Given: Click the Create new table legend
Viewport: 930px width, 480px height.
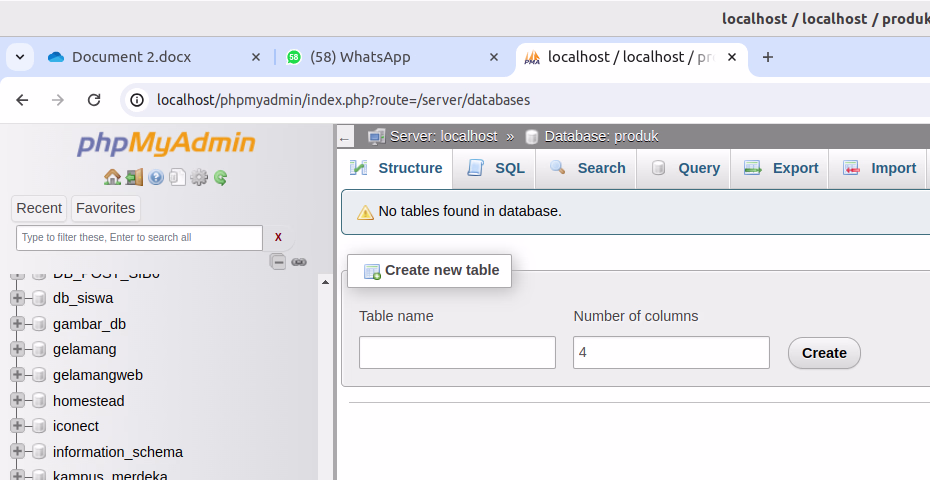Looking at the screenshot, I should (x=431, y=271).
